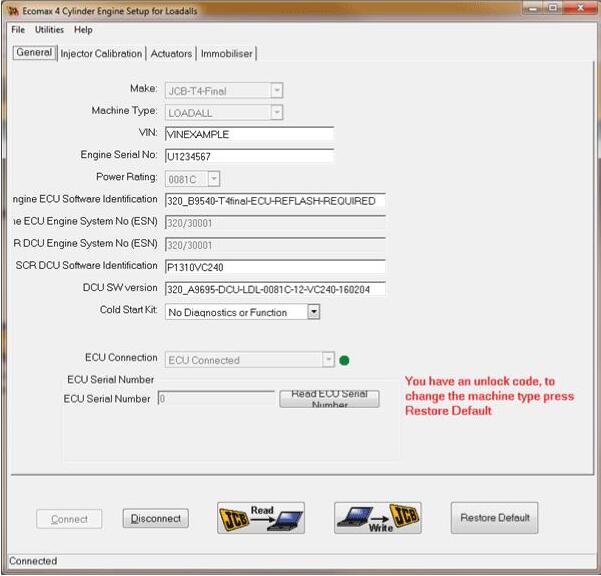Switch to the General tab
This screenshot has height=576, width=601.
[34, 53]
